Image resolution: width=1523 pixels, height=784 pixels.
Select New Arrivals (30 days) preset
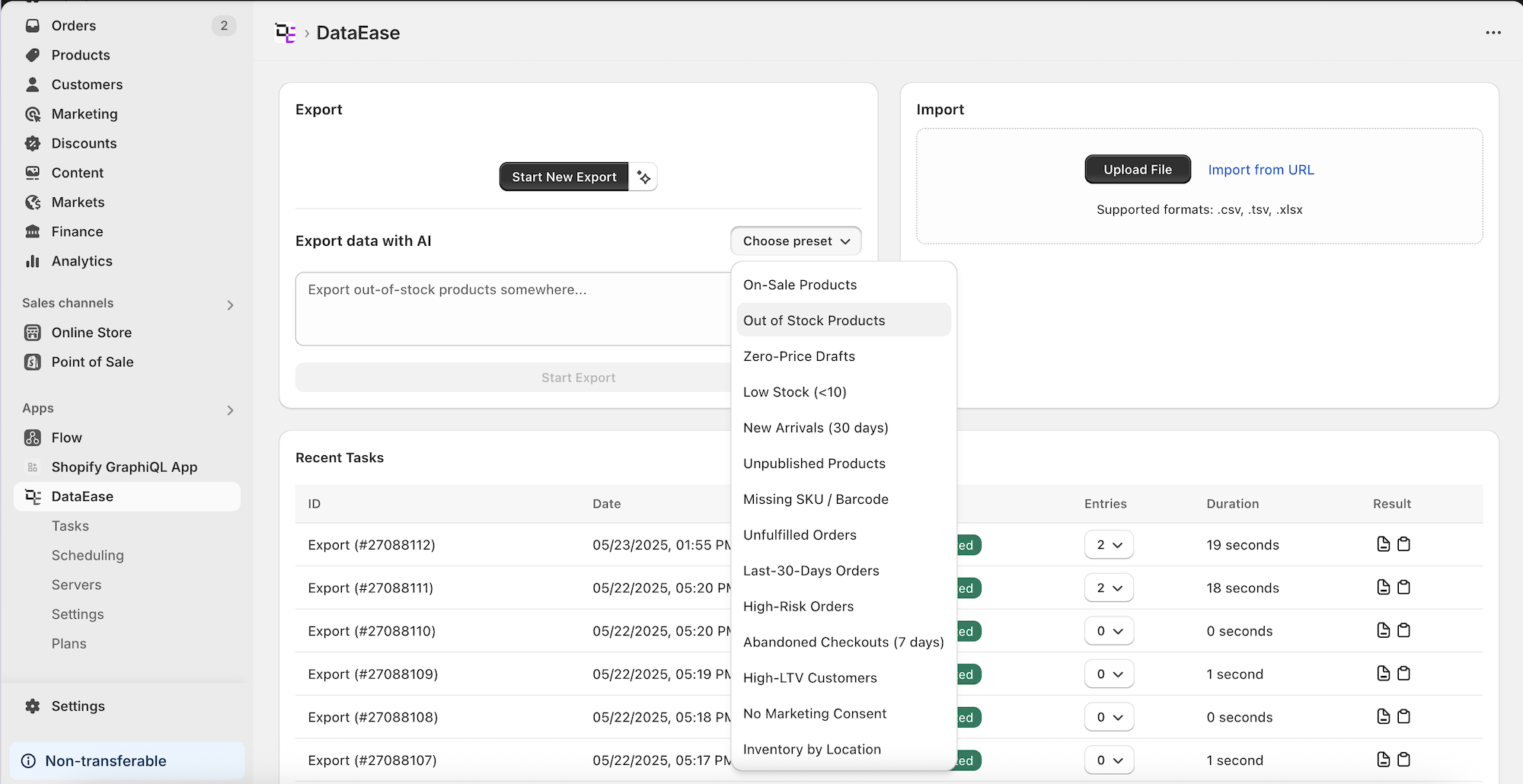(844, 428)
